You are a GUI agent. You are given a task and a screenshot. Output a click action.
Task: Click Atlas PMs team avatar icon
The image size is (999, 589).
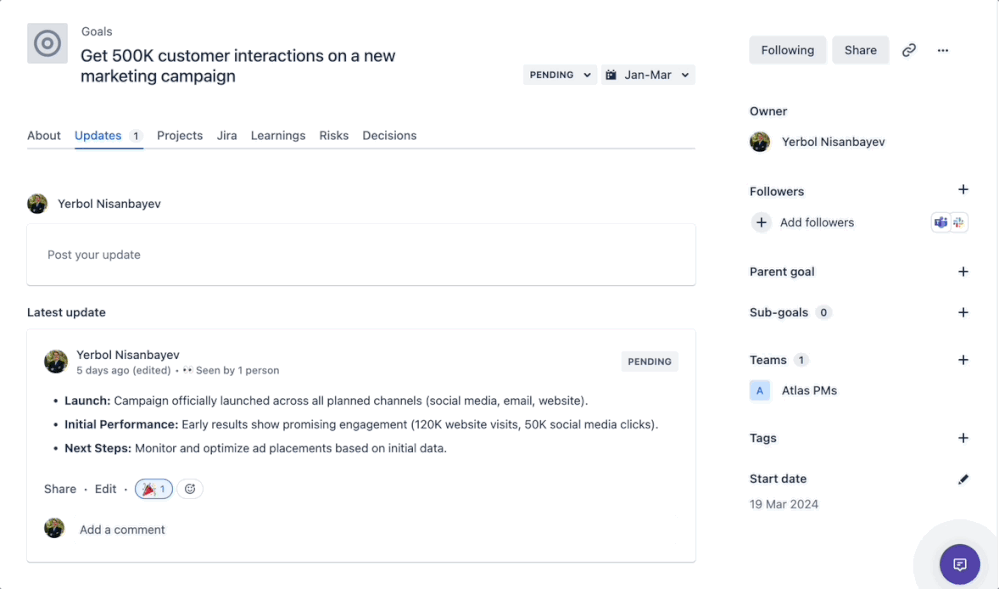tap(759, 391)
